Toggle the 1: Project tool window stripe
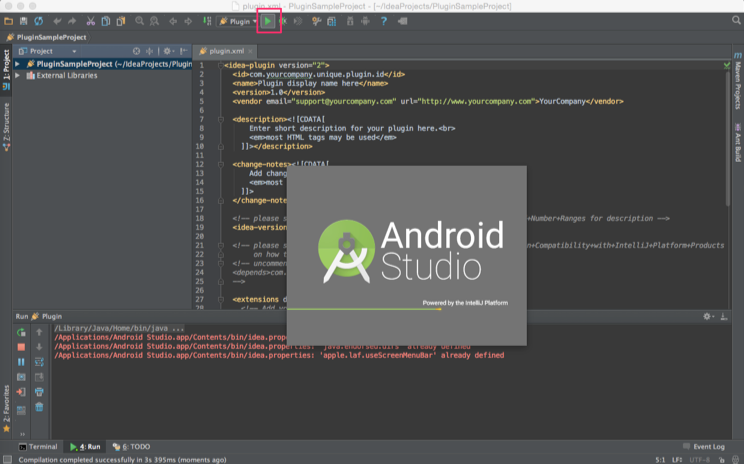This screenshot has width=744, height=464. coord(6,70)
